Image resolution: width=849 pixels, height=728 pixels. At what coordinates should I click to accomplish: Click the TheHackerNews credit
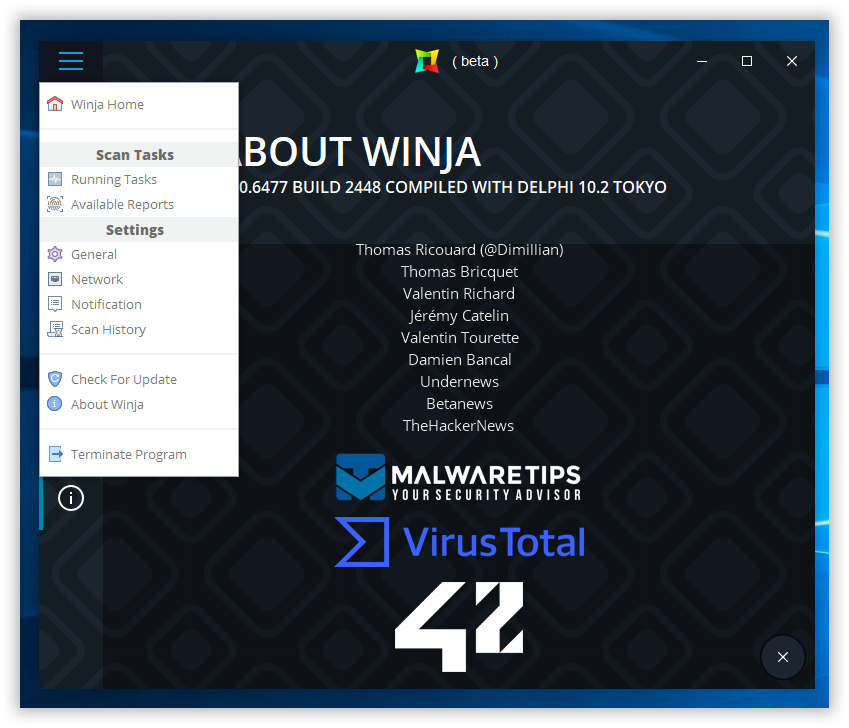458,425
